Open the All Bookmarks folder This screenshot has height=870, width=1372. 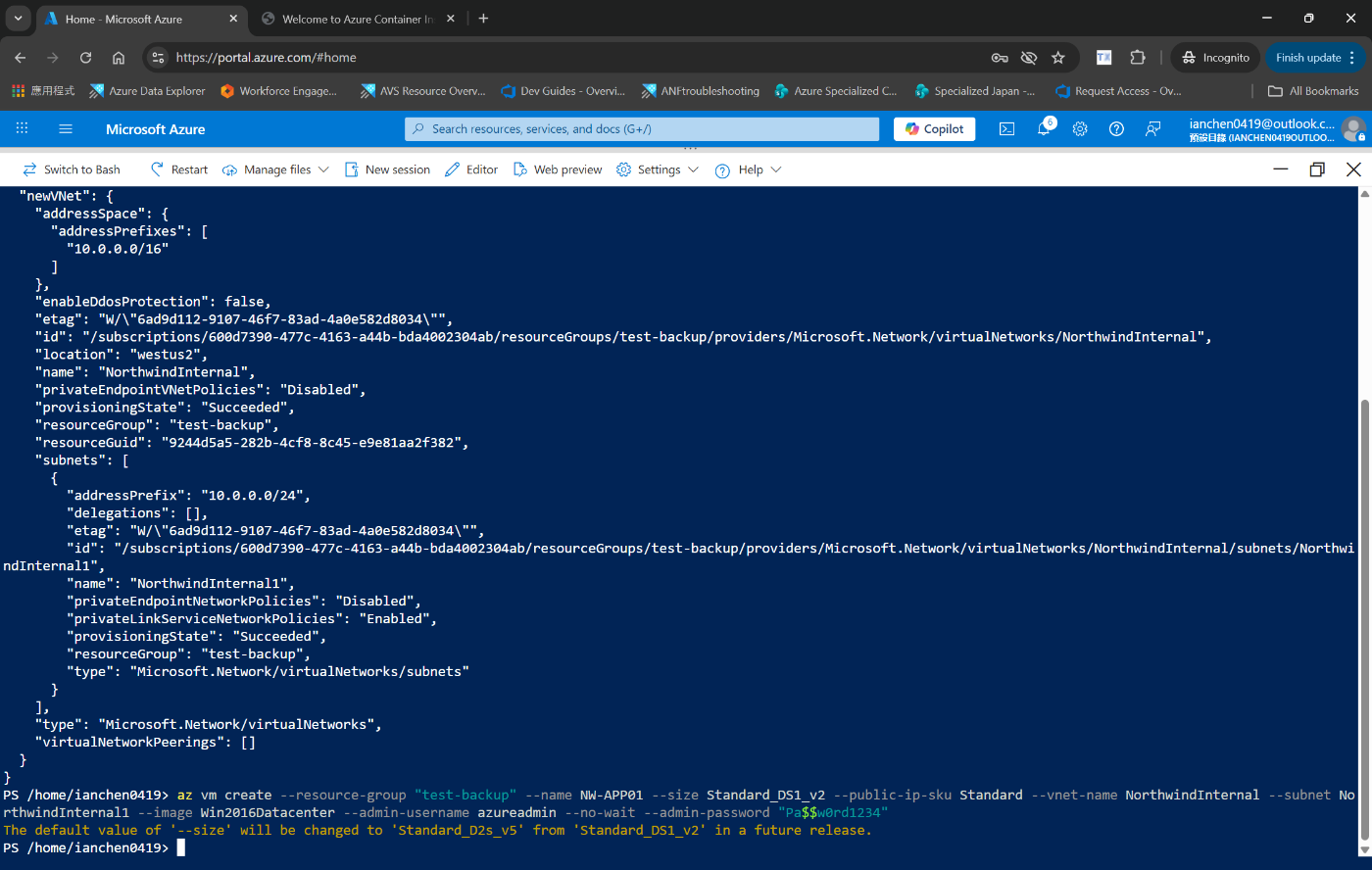click(x=1313, y=91)
